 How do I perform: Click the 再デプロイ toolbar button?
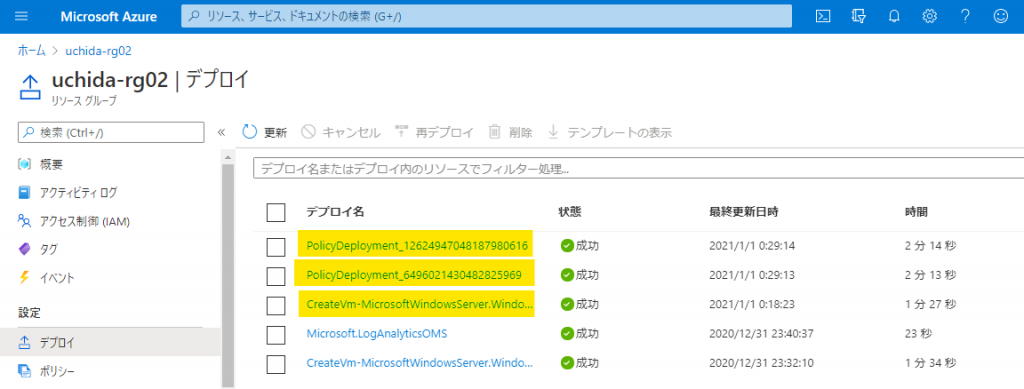coord(434,132)
